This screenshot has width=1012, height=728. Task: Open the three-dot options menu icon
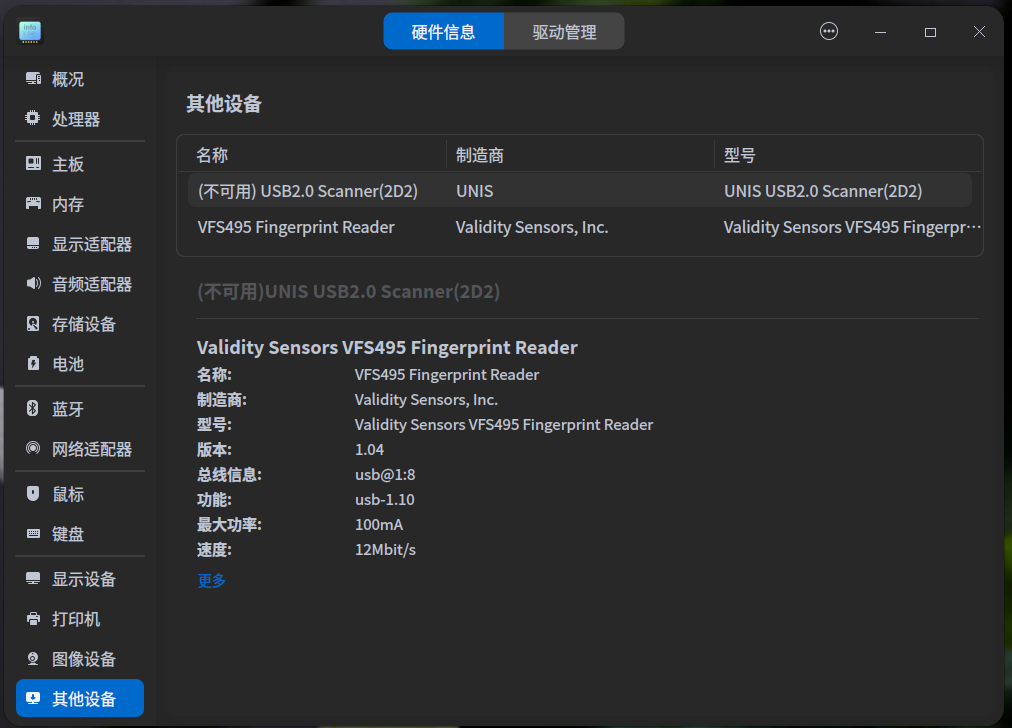click(x=829, y=32)
